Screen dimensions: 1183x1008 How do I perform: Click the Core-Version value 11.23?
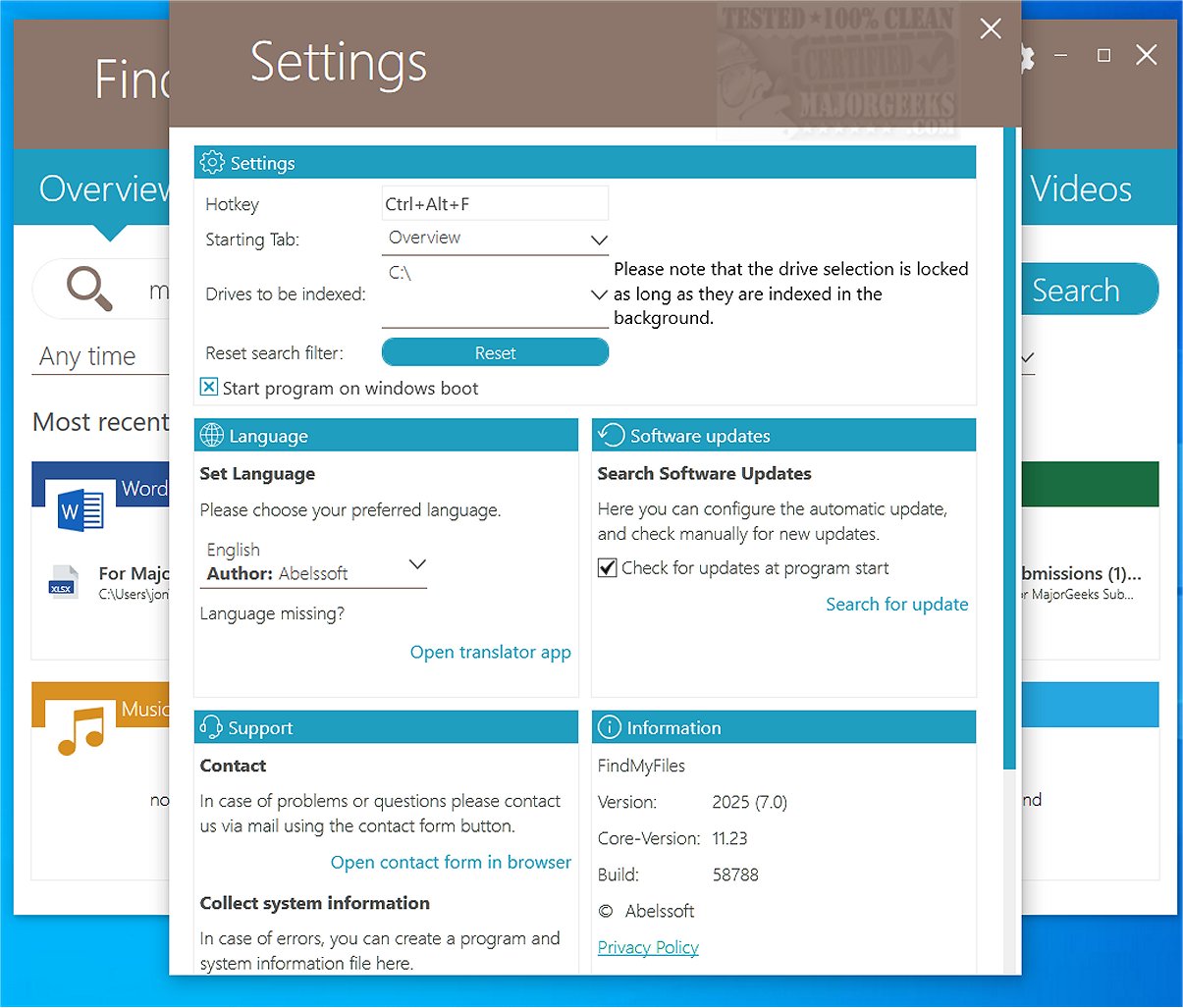[730, 838]
